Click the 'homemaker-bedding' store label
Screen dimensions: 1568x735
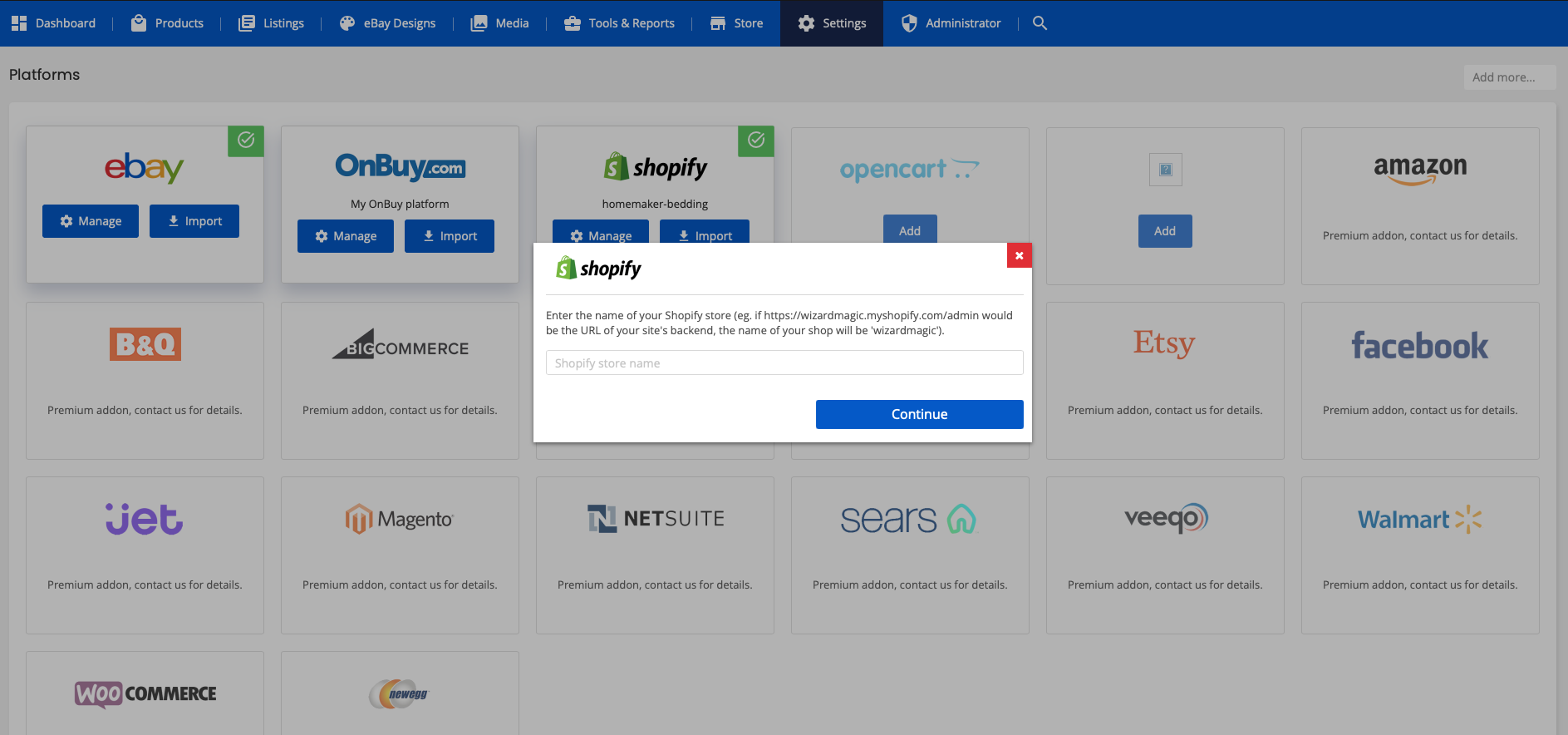click(x=655, y=204)
